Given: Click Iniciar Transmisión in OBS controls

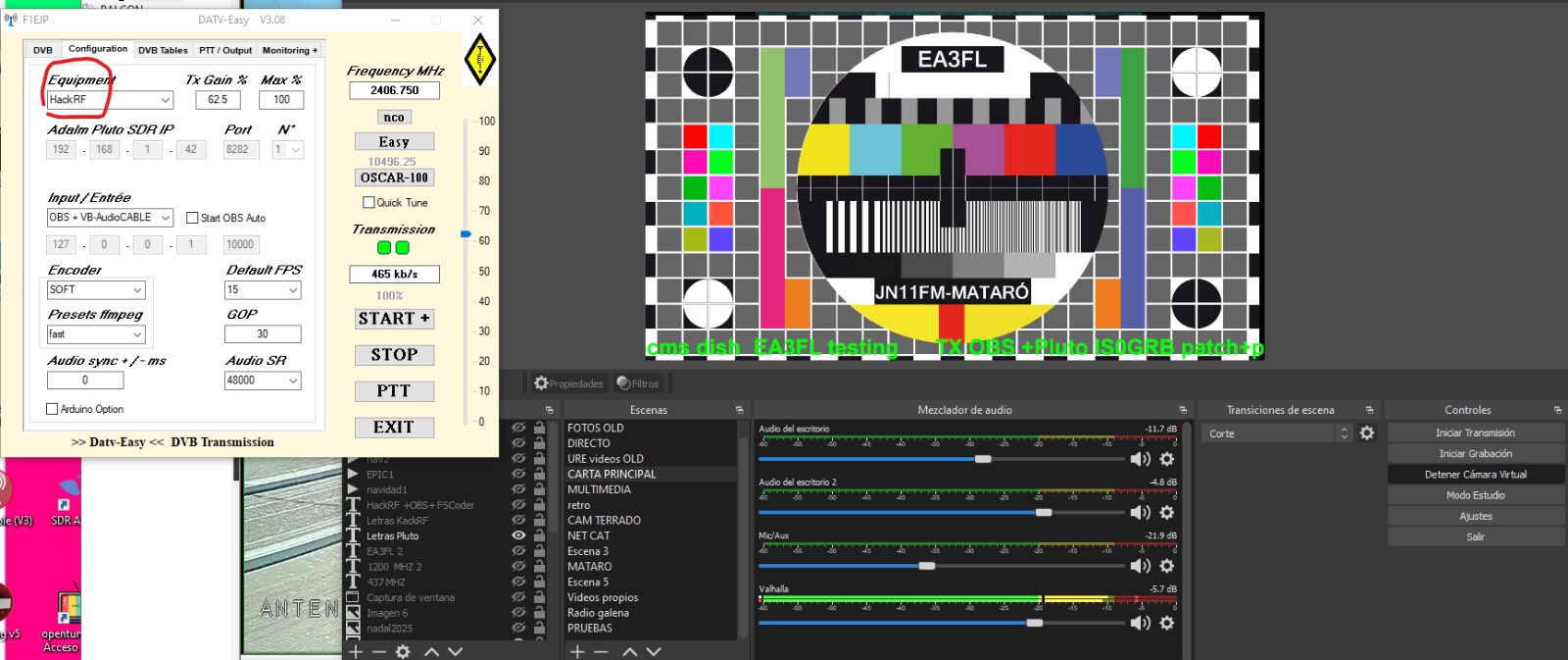Looking at the screenshot, I should coord(1475,432).
